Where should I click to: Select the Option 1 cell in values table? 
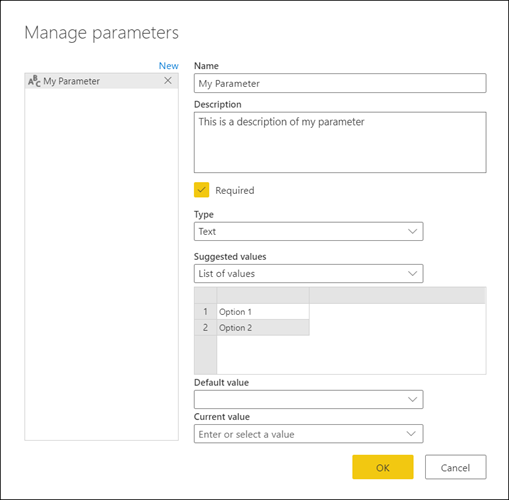[x=263, y=312]
